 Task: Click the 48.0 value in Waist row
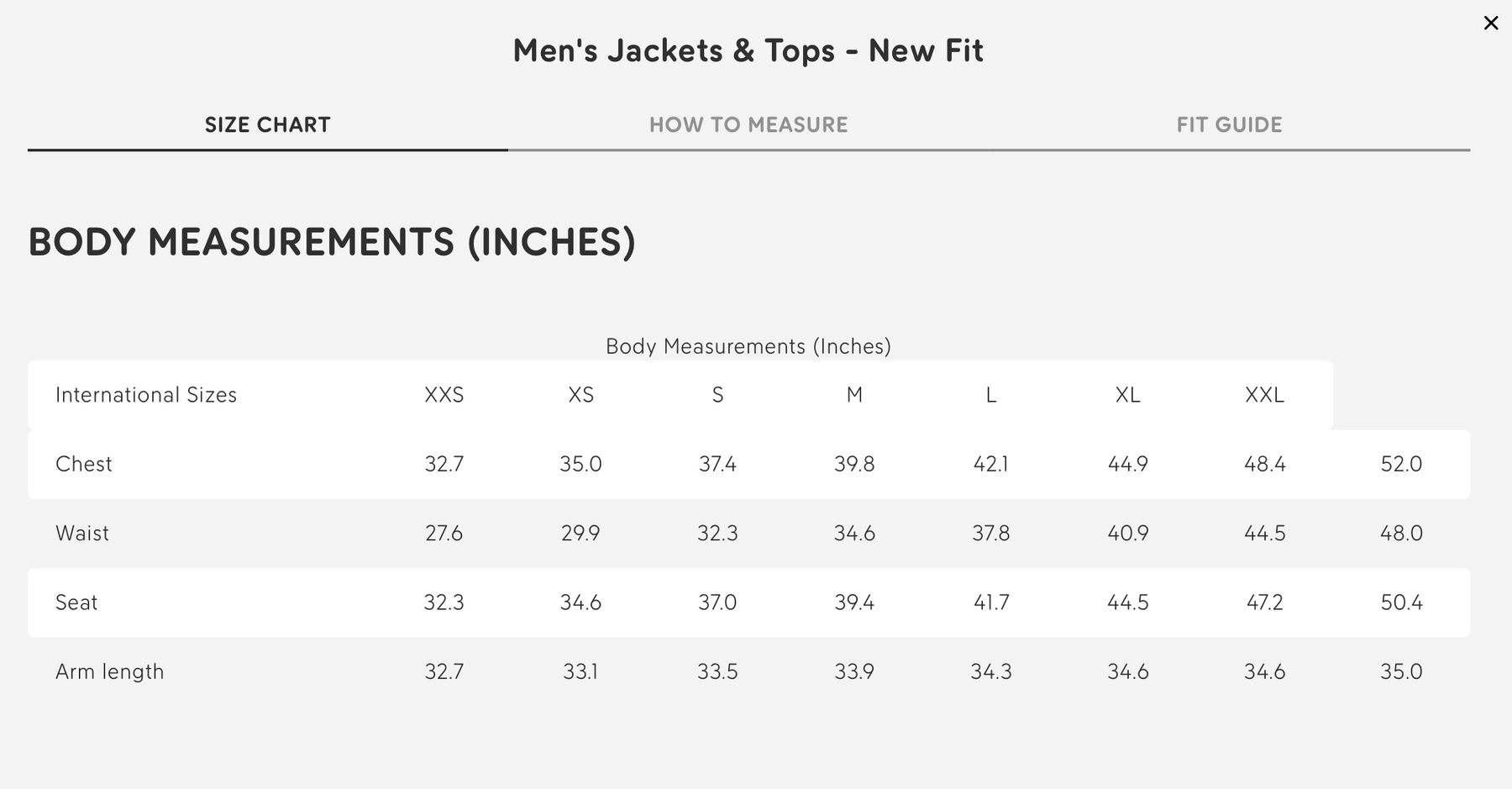coord(1401,534)
